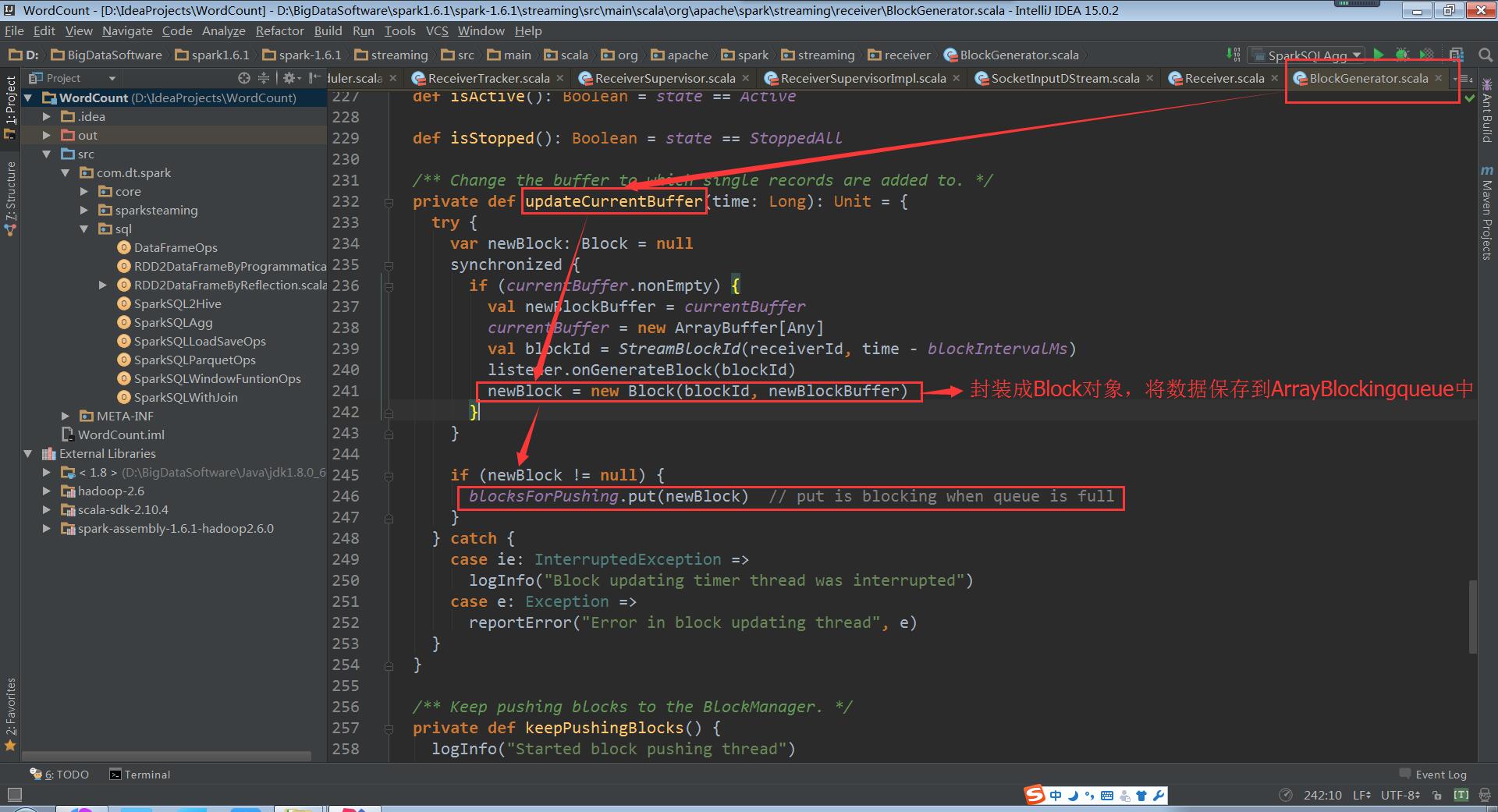Toggle Sogou punctuation mode
This screenshot has height=812, width=1498.
(x=1090, y=796)
